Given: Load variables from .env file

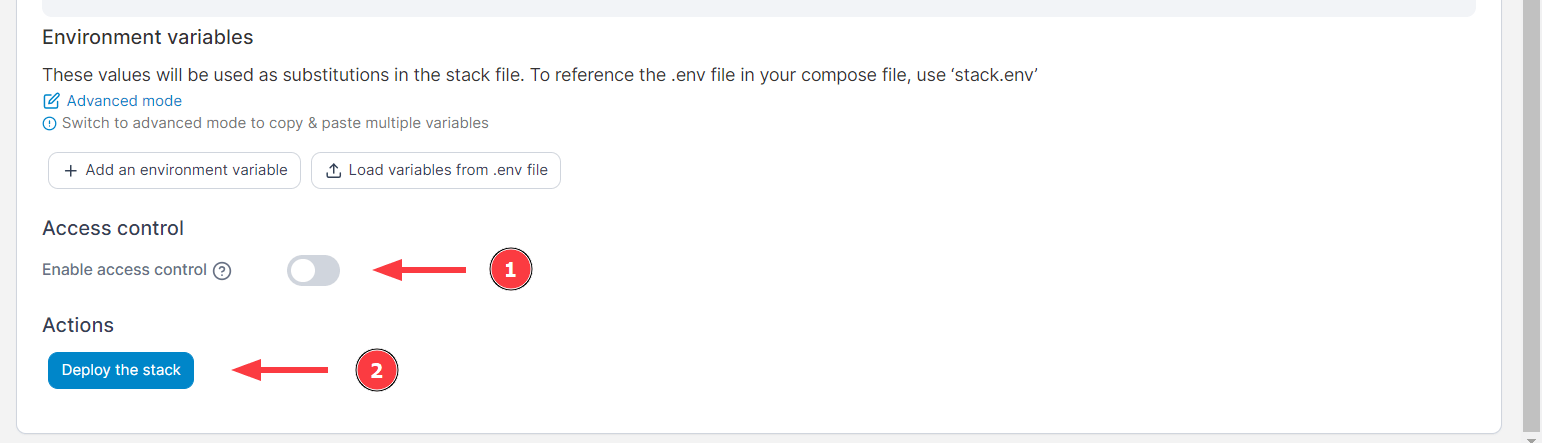Looking at the screenshot, I should [x=447, y=170].
